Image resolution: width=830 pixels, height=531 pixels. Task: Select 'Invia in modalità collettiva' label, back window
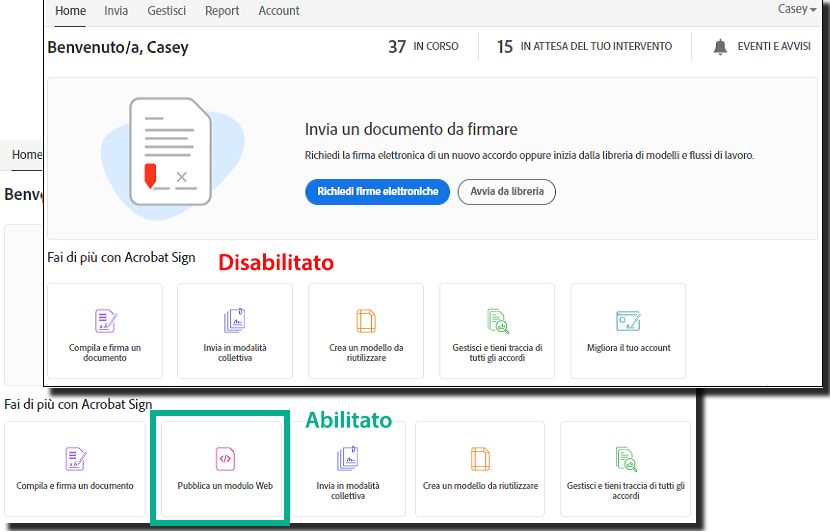348,490
